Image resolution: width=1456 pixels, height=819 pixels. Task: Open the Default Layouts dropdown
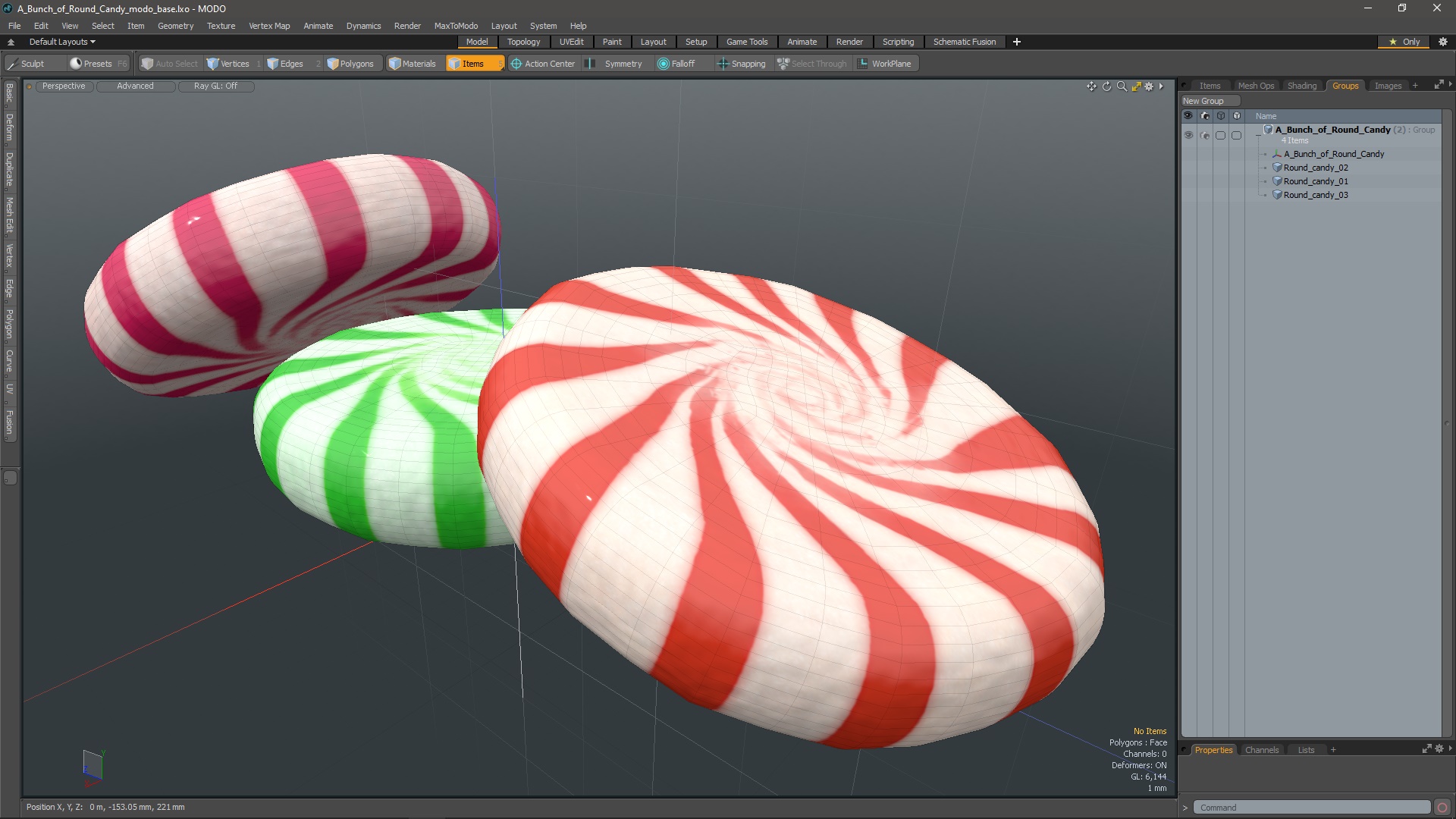62,42
